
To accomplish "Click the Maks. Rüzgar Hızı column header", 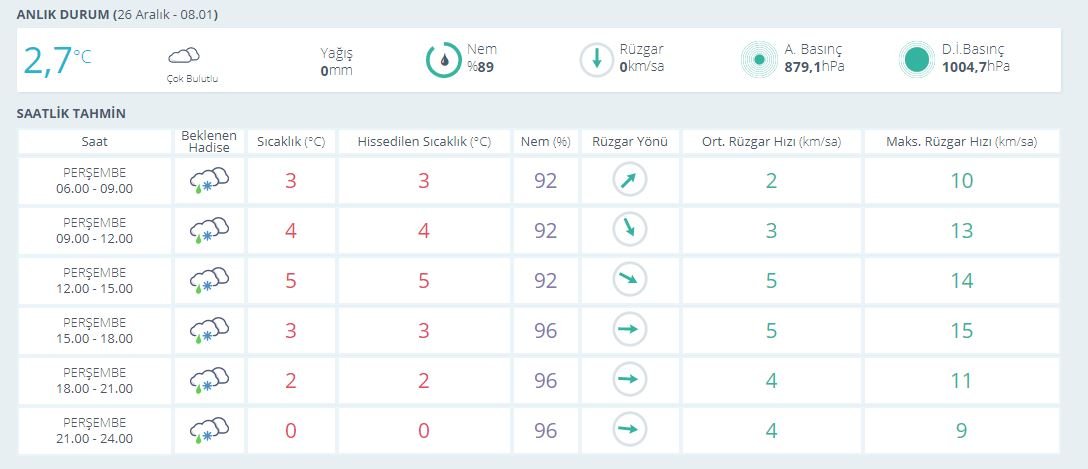I will [961, 142].
